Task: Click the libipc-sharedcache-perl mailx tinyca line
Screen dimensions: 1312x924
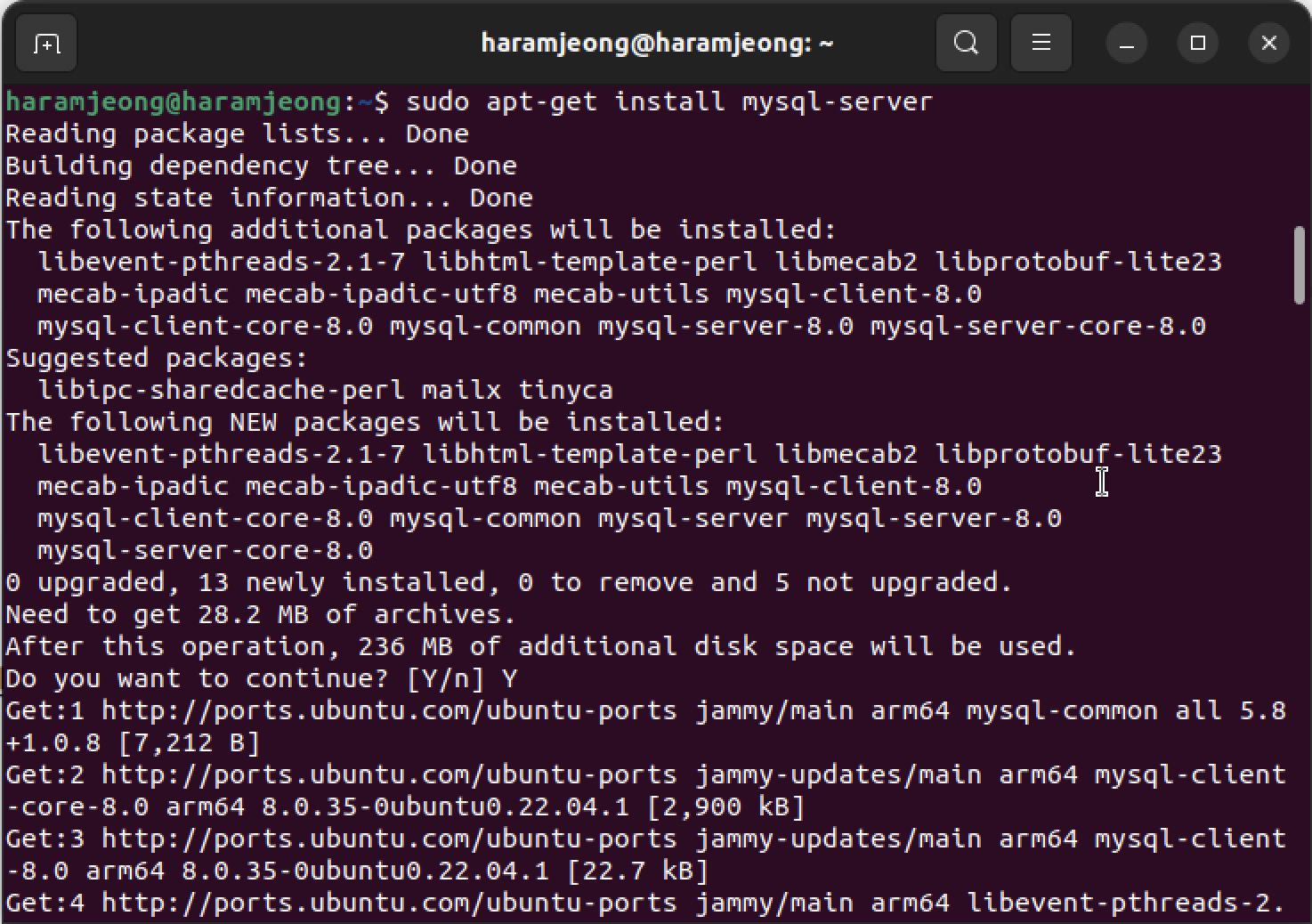Action: [326, 390]
